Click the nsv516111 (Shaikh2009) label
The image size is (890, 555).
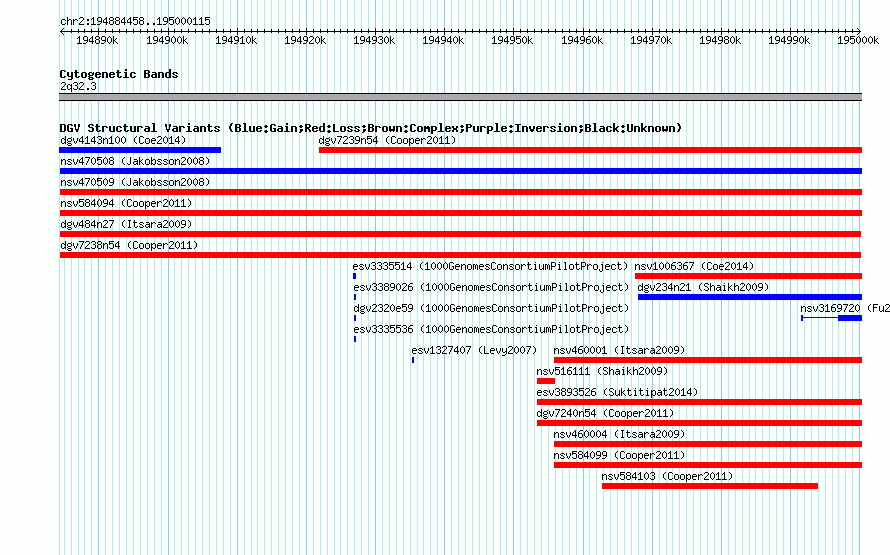coord(602,371)
